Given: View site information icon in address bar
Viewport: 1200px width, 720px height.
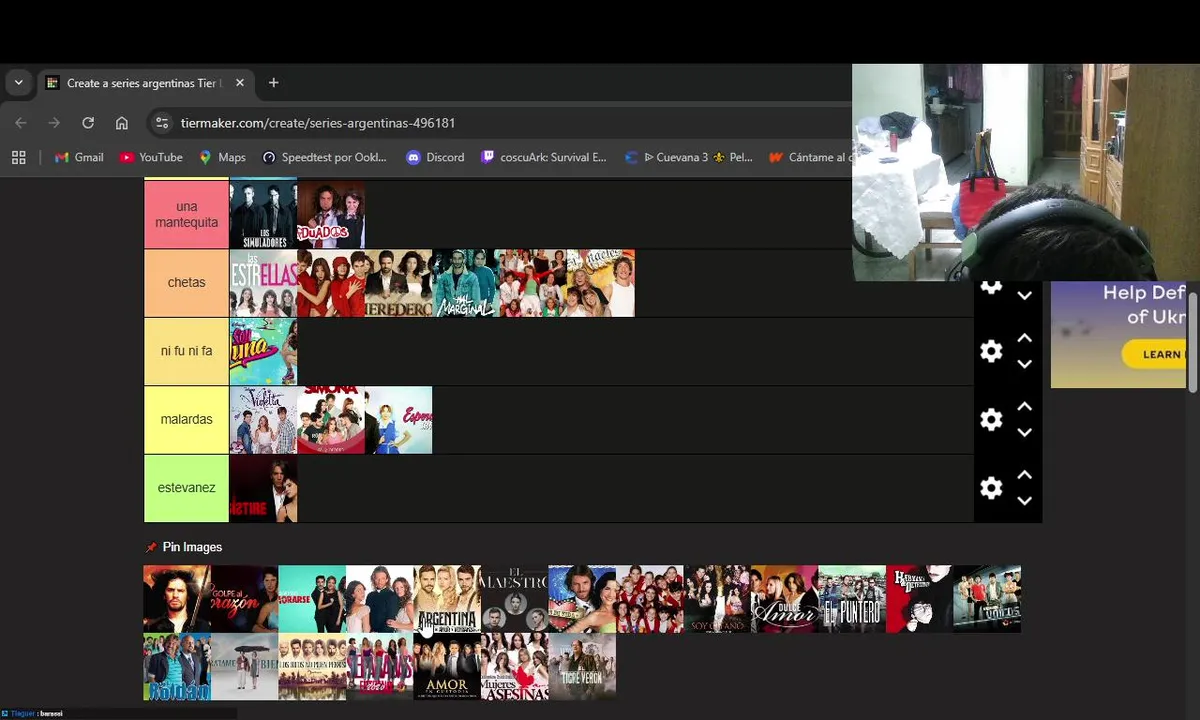Looking at the screenshot, I should (x=162, y=123).
